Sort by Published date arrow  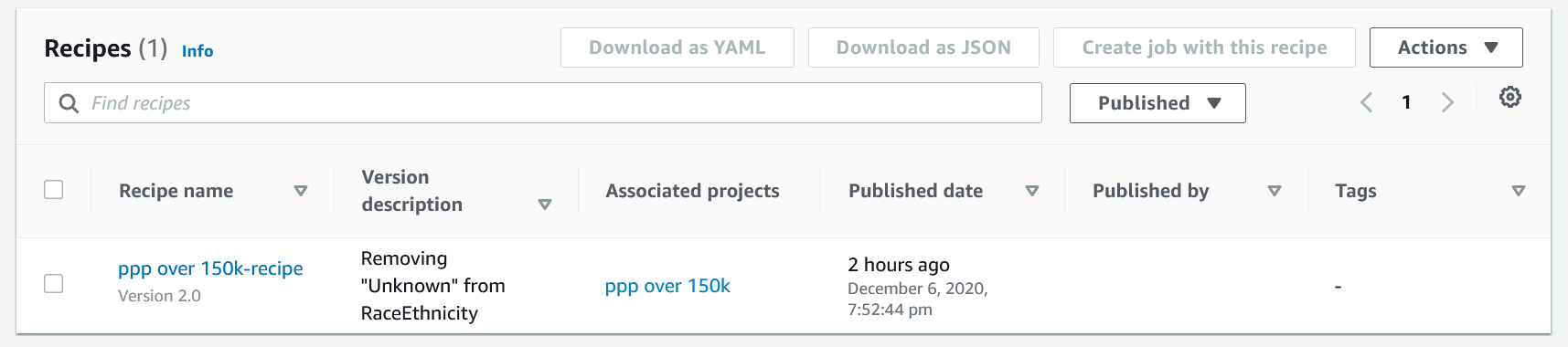(x=1032, y=191)
